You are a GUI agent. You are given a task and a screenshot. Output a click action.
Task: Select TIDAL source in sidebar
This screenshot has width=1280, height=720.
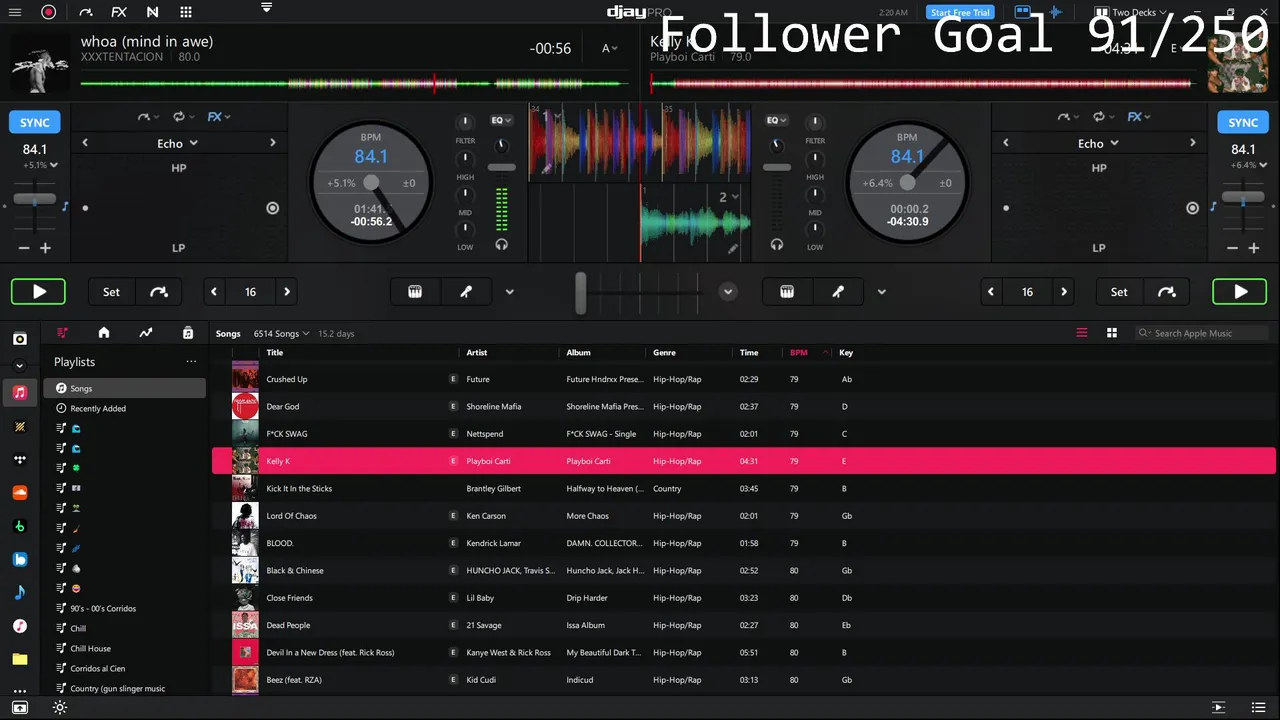(19, 459)
